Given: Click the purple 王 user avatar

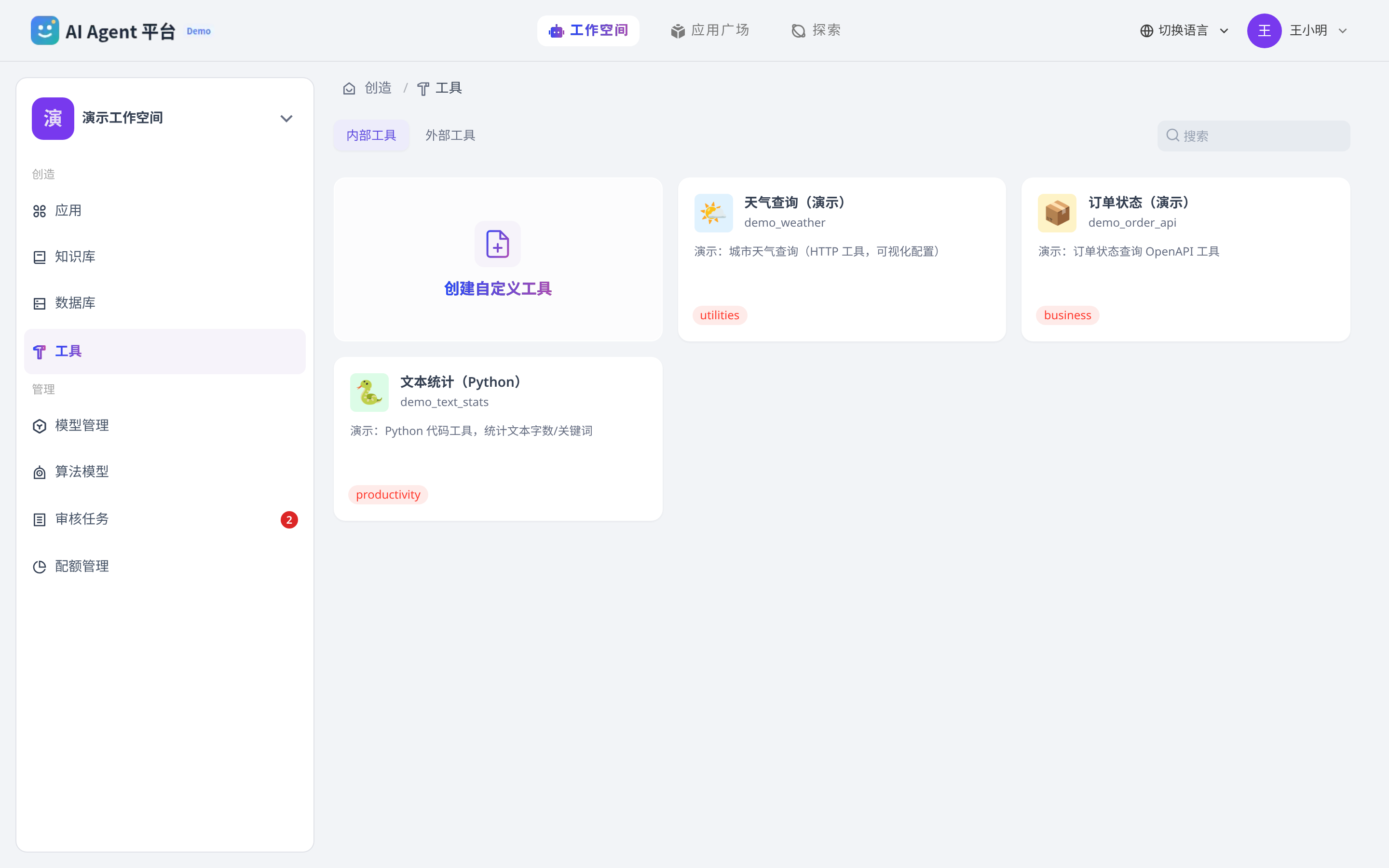Looking at the screenshot, I should tap(1265, 31).
